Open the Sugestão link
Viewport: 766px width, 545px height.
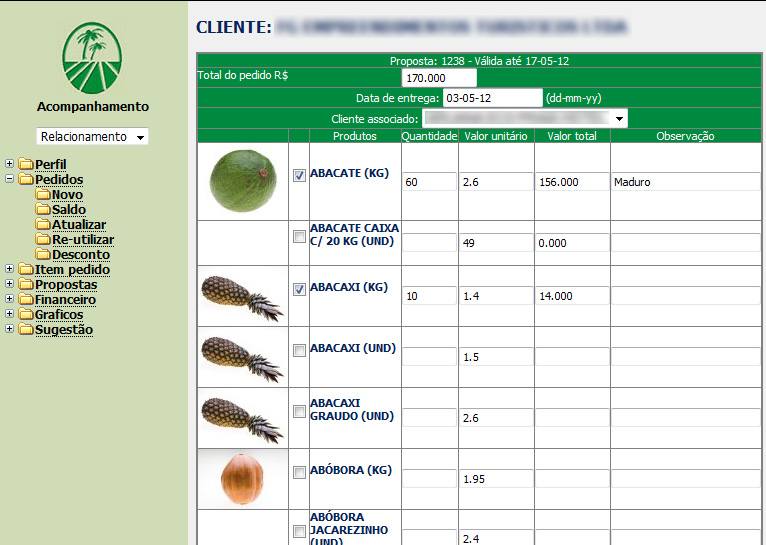tap(64, 330)
